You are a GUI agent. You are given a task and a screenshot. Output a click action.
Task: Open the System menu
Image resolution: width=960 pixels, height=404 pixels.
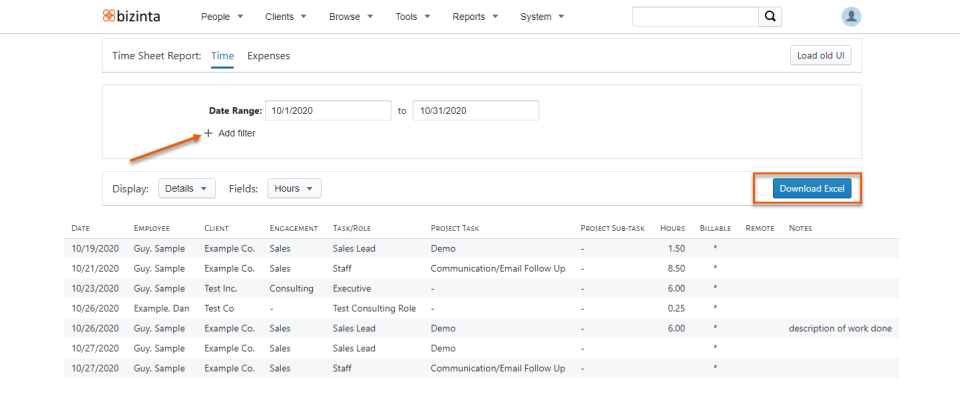(x=542, y=17)
